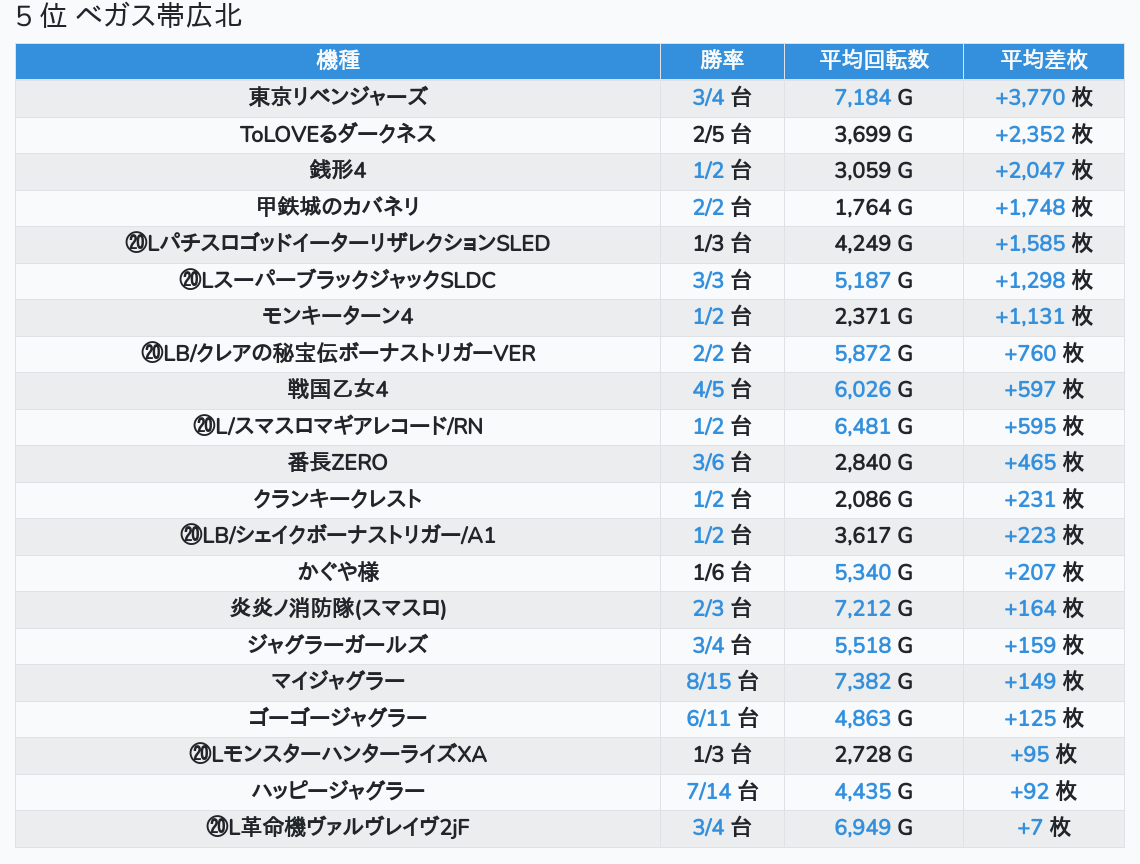Select the 銭形4 machine entry
Screen dimensions: 1140x864
(x=338, y=170)
